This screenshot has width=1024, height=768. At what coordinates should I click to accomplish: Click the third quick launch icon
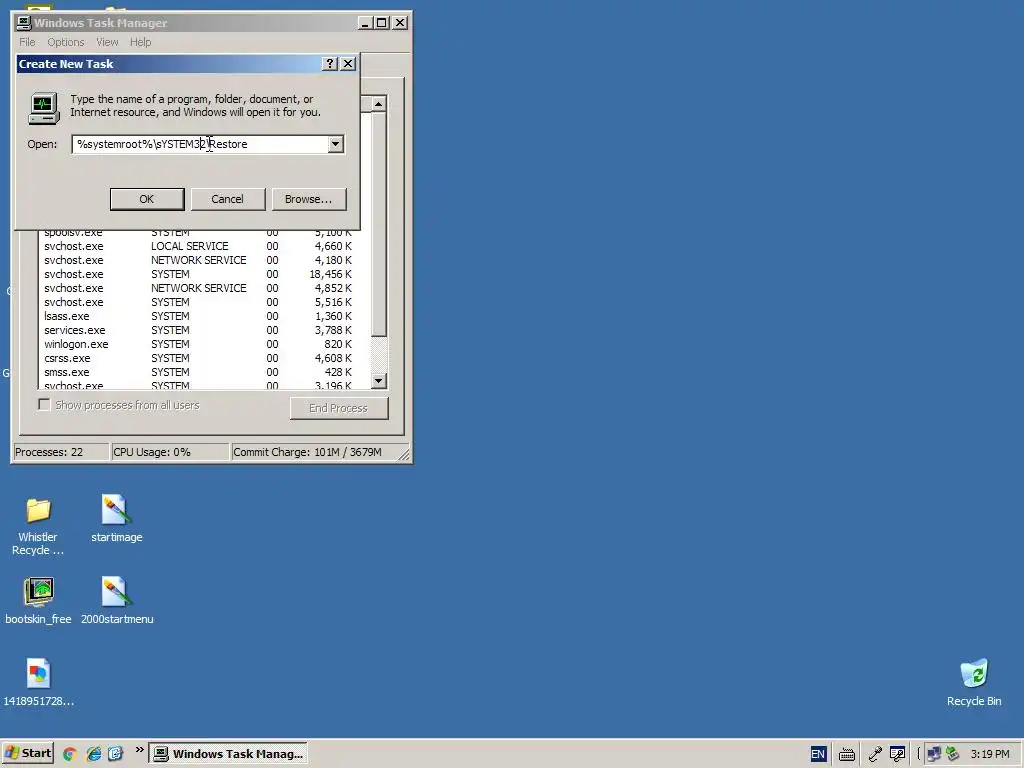(x=116, y=754)
